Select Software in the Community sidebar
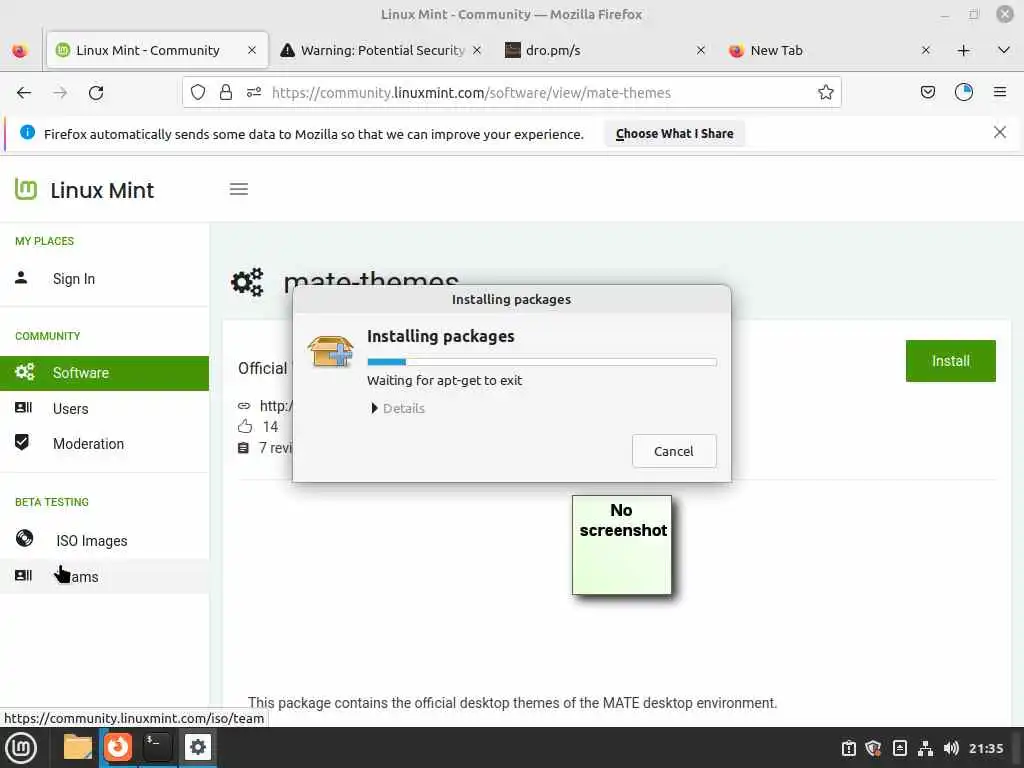The image size is (1024, 768). [104, 373]
